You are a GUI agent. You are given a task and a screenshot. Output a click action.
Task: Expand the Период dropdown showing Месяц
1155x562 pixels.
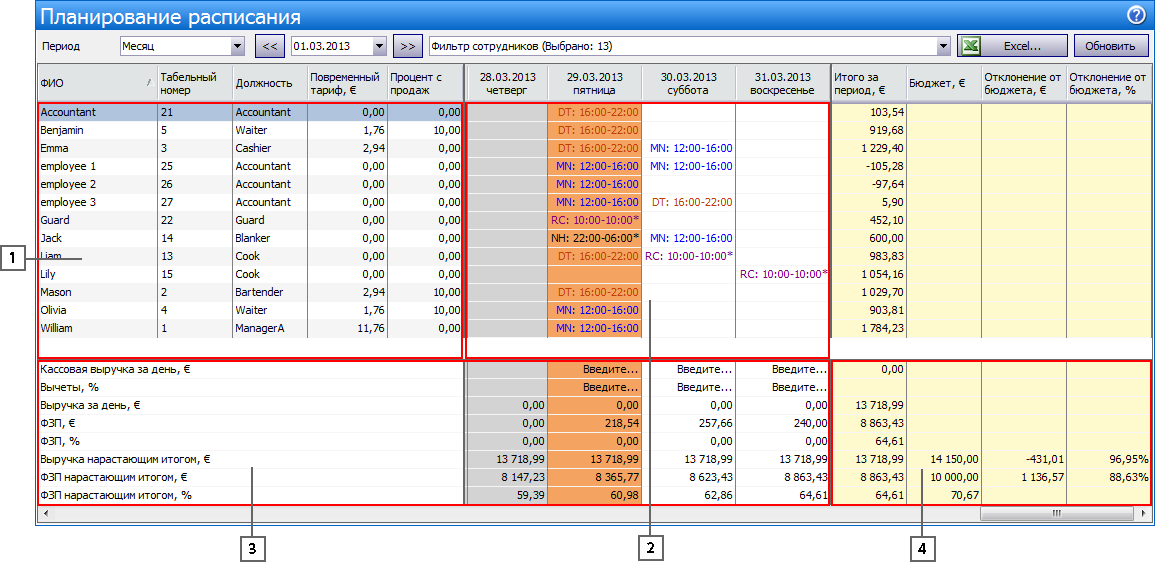click(x=237, y=46)
